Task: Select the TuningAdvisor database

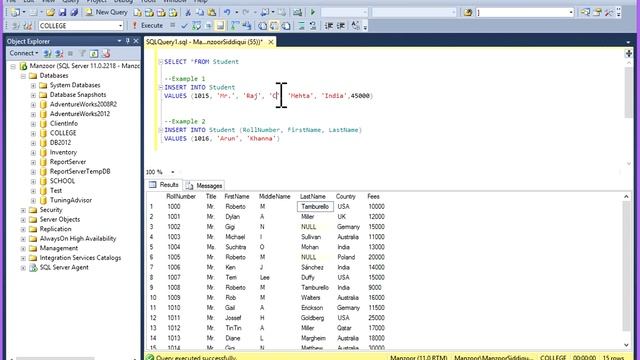Action: [x=71, y=200]
